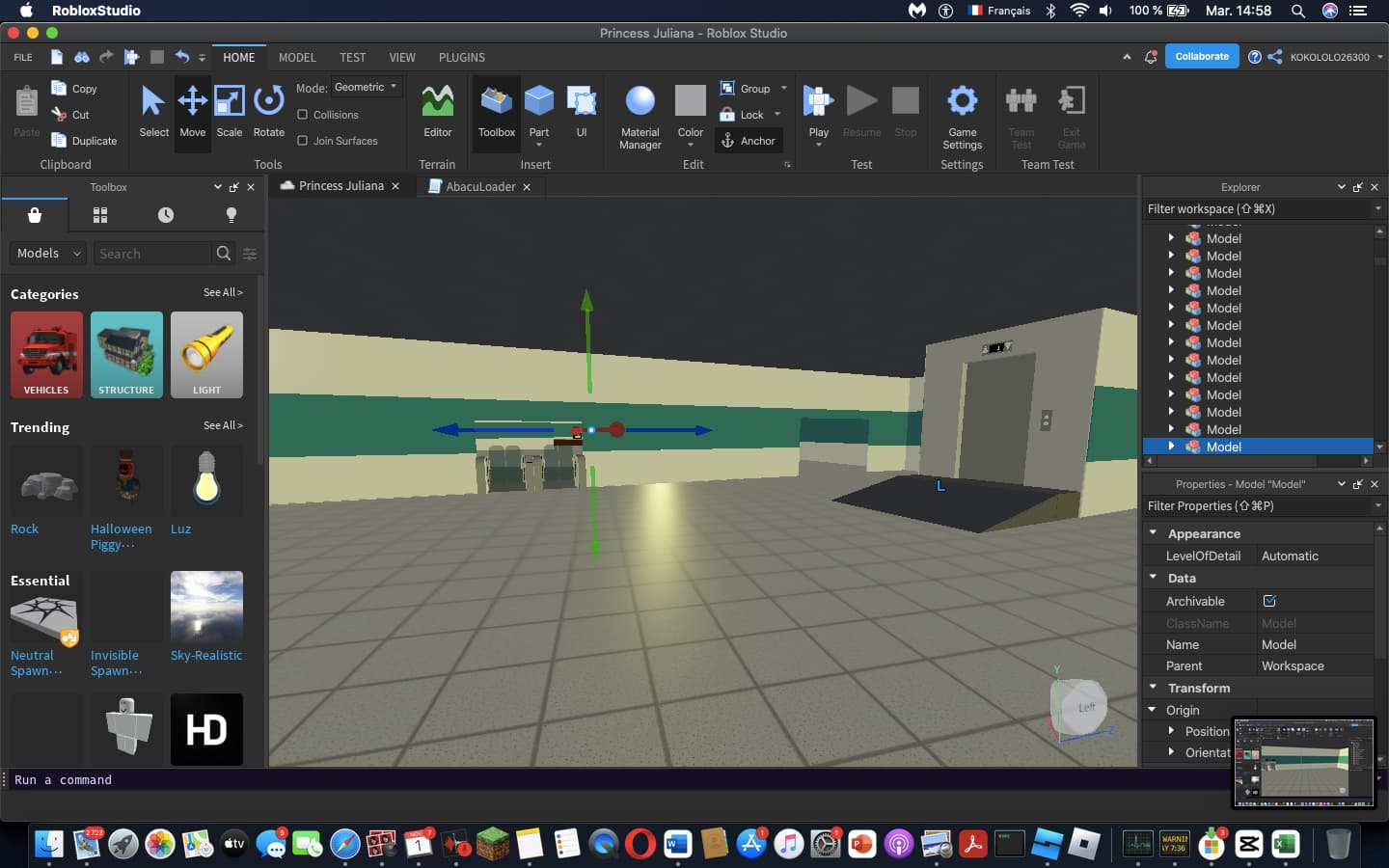Click the Toolbox search input field
The height and width of the screenshot is (868, 1389).
[152, 254]
